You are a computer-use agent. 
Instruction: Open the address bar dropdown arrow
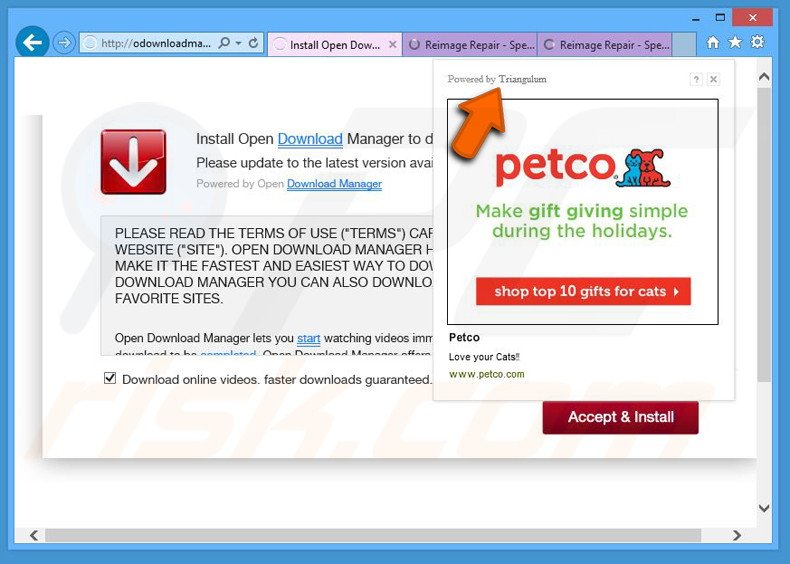pos(238,43)
